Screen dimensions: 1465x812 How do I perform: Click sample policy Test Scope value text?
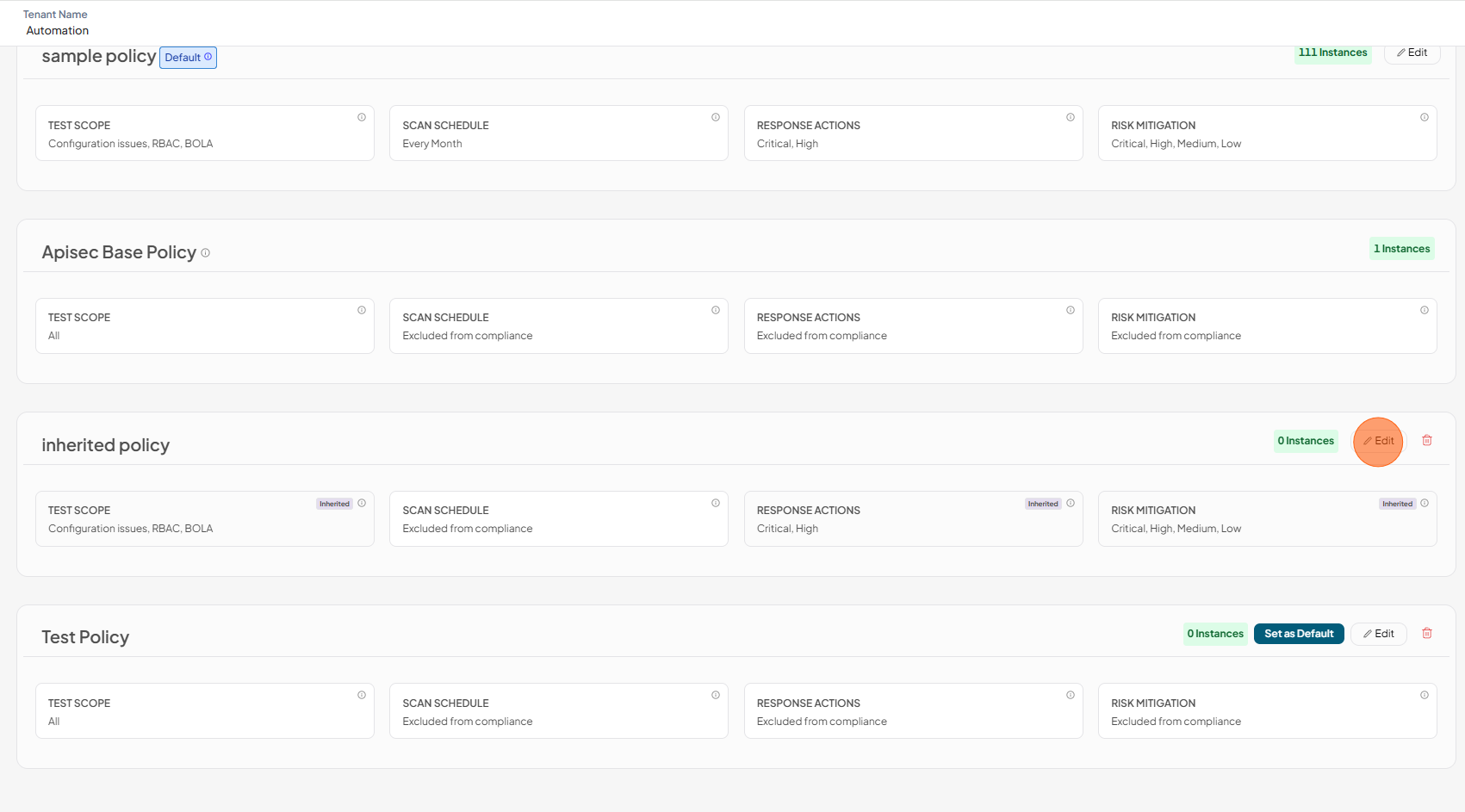(x=131, y=144)
